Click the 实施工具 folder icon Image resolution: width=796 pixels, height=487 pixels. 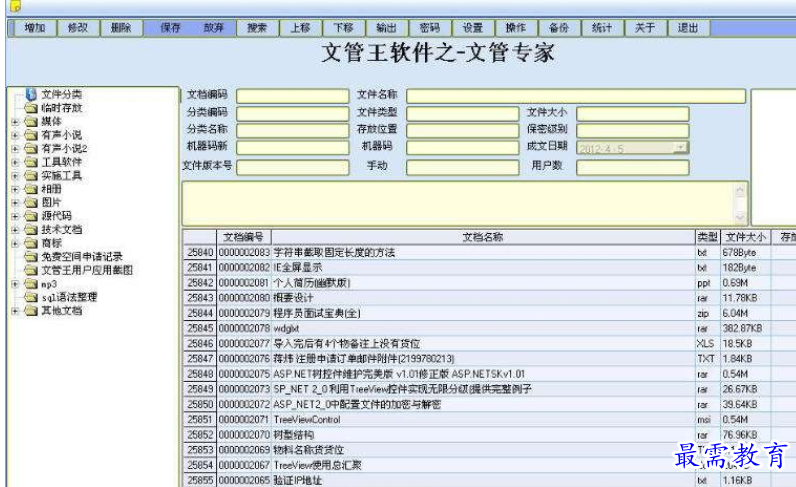coord(31,175)
